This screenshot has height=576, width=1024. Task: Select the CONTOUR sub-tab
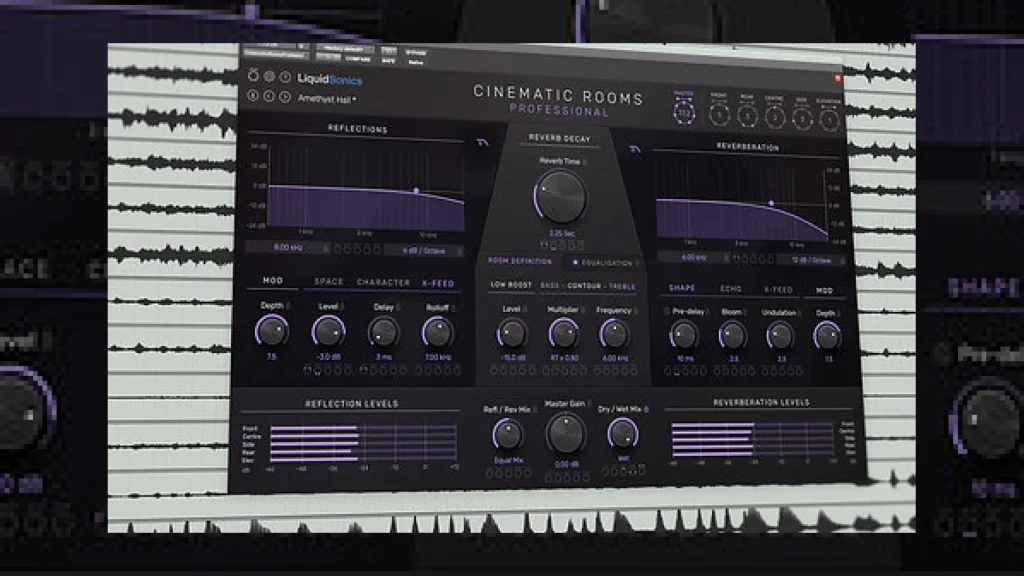point(584,286)
